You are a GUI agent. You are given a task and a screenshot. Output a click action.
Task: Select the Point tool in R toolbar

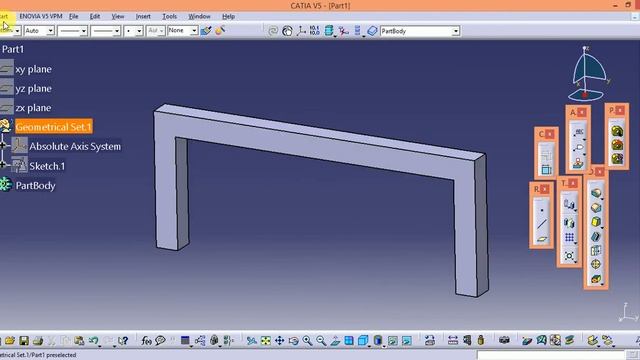(x=542, y=211)
